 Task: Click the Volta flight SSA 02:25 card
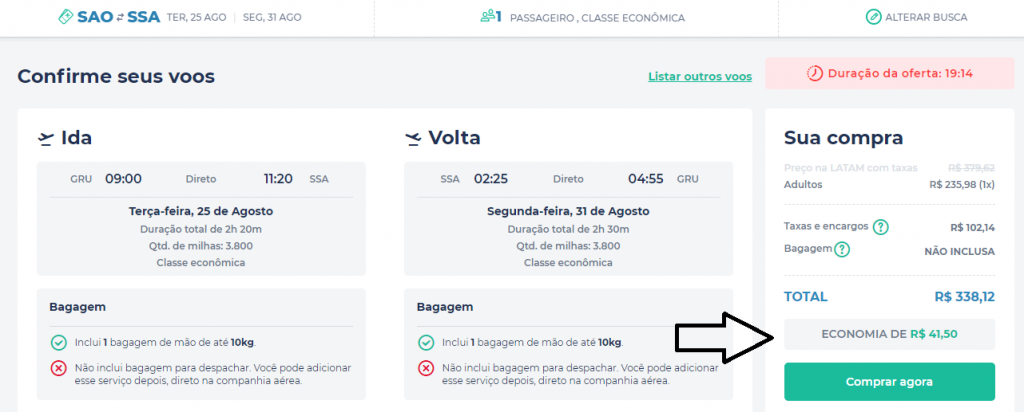pyautogui.click(x=569, y=219)
